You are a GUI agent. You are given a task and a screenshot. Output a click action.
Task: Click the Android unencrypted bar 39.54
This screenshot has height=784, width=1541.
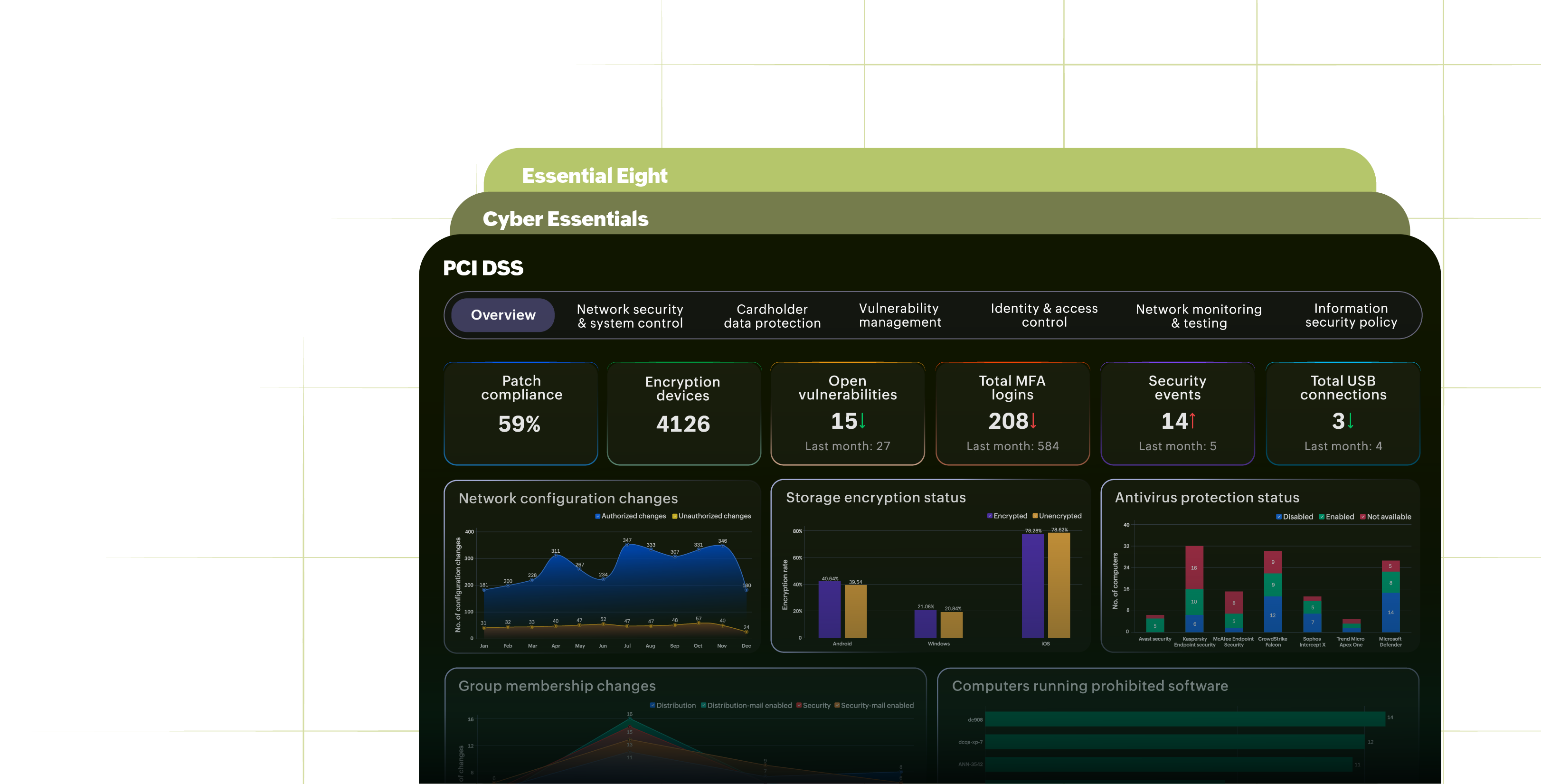click(855, 612)
